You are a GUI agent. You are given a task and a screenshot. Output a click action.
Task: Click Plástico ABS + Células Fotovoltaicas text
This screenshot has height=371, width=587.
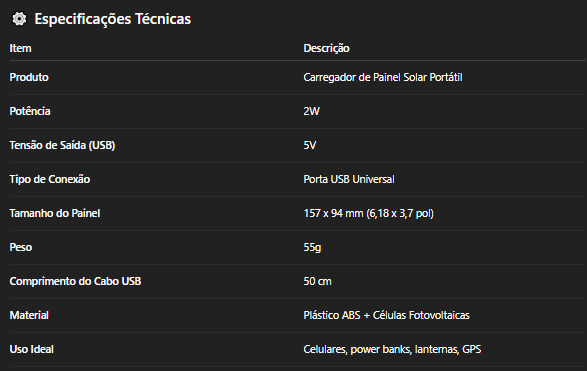[x=386, y=315]
